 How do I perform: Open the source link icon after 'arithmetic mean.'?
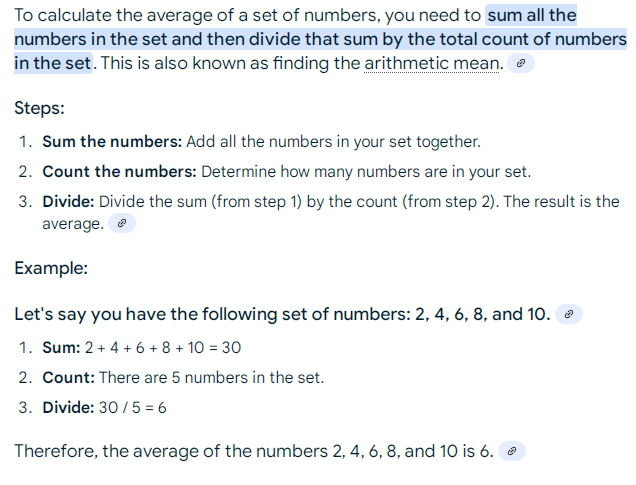(521, 63)
